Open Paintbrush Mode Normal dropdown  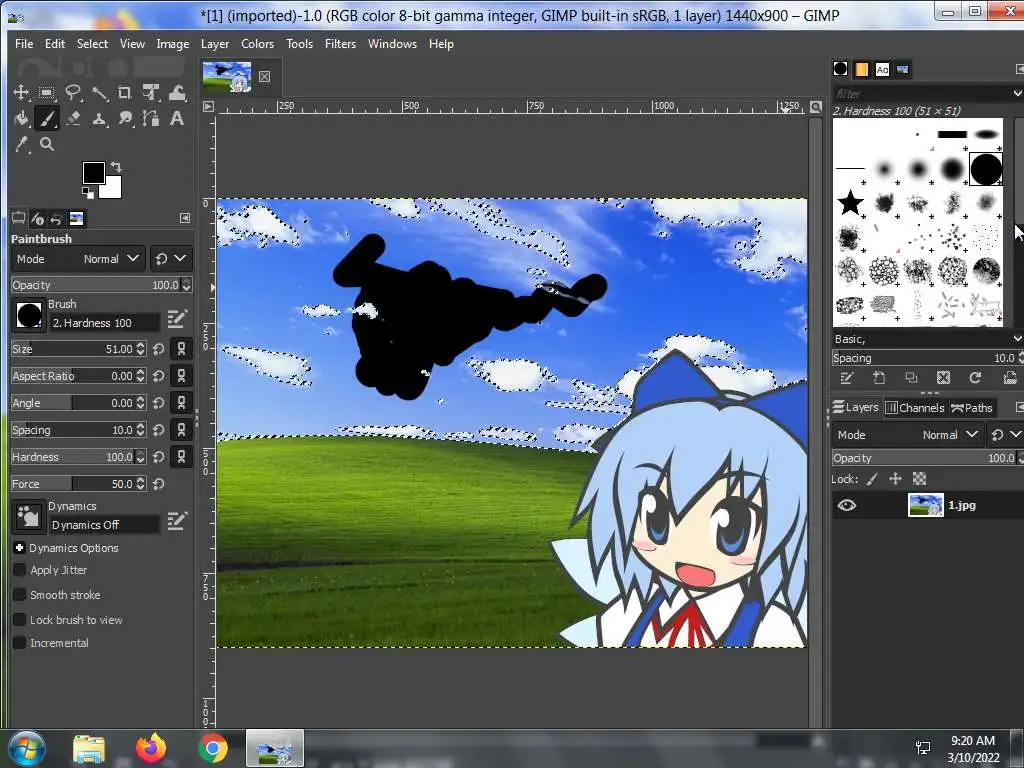pos(78,259)
